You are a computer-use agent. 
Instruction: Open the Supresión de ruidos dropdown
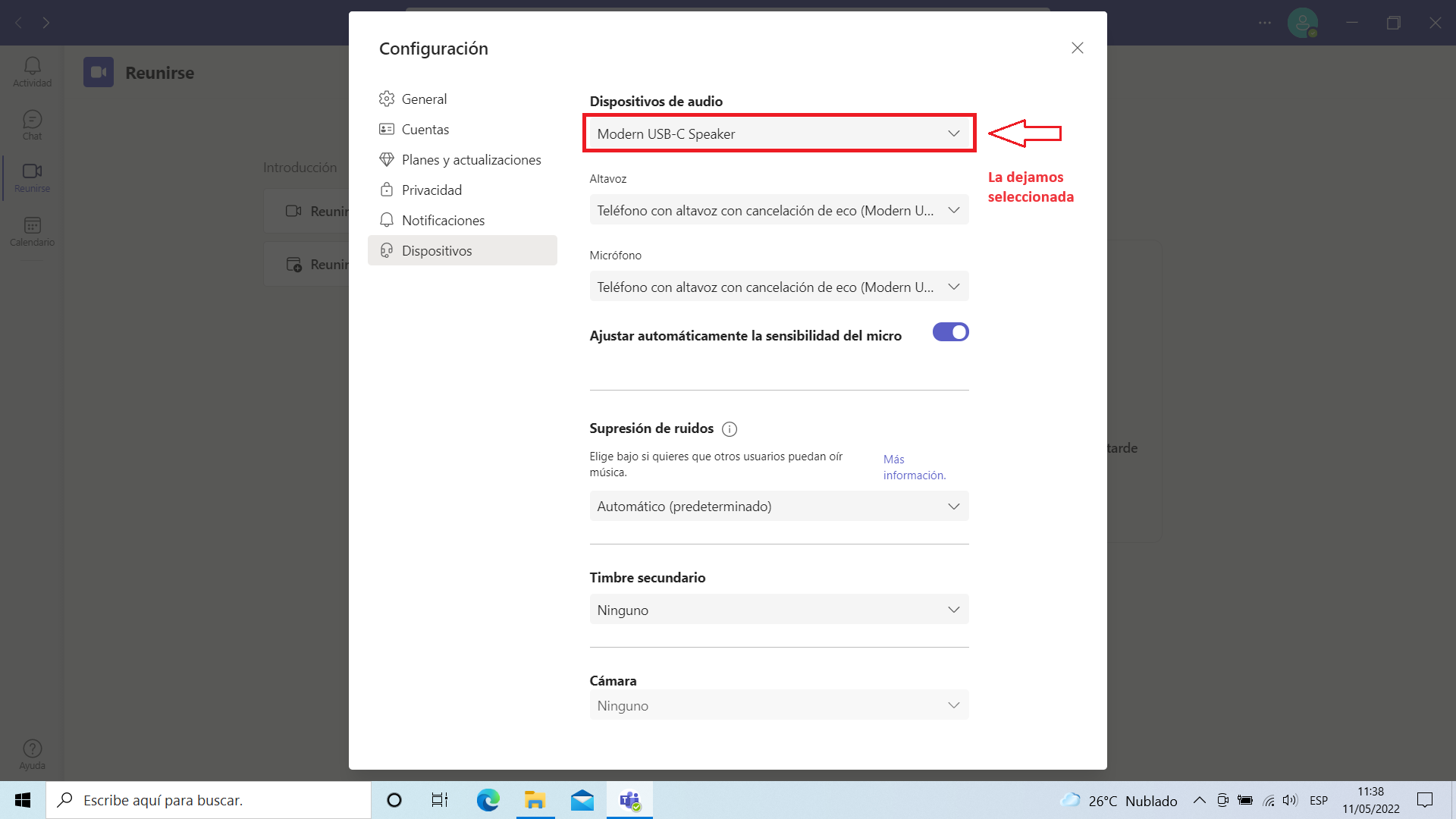coord(779,506)
